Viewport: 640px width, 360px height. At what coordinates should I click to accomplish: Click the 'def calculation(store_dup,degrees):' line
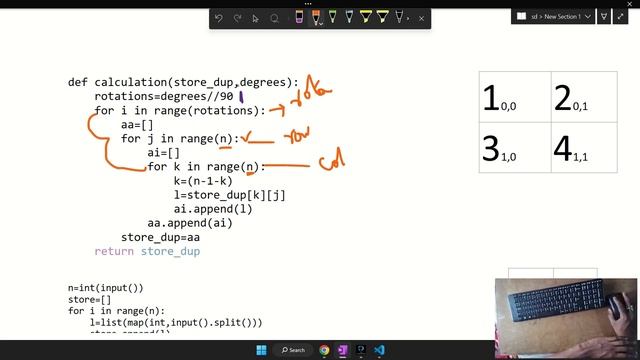tap(183, 82)
